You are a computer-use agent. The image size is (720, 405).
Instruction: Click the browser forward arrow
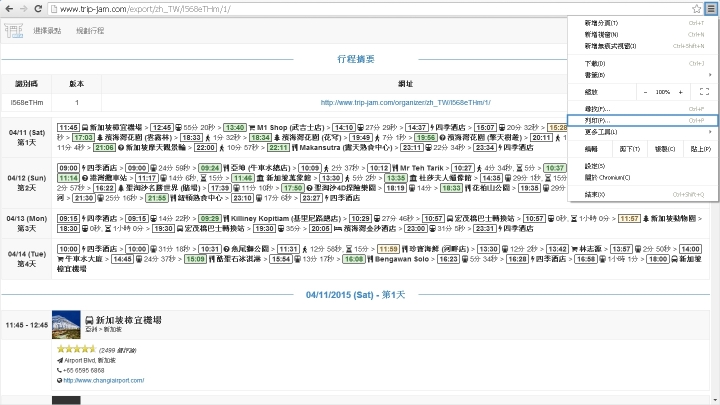[23, 9]
